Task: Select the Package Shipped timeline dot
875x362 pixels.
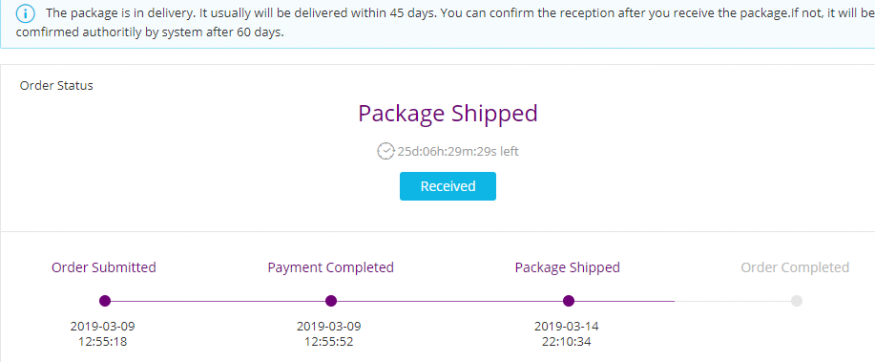Action: (569, 301)
